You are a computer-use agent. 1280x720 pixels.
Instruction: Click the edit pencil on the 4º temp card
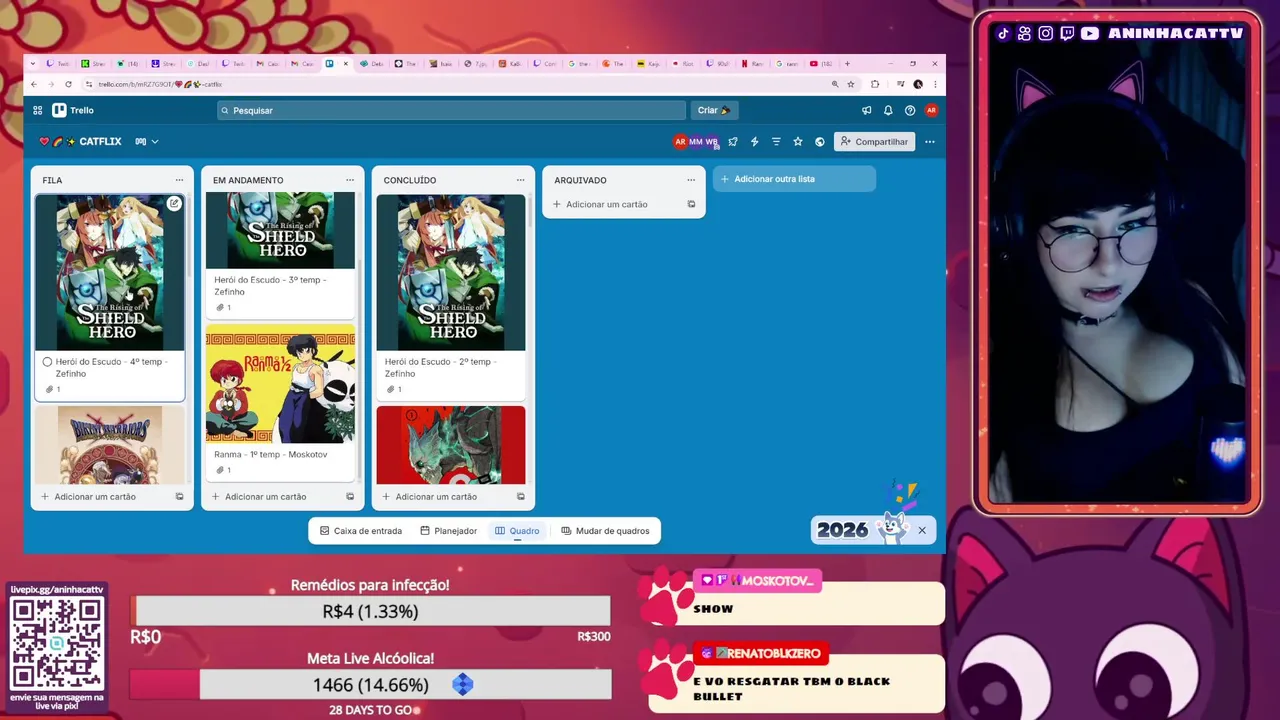tap(174, 203)
